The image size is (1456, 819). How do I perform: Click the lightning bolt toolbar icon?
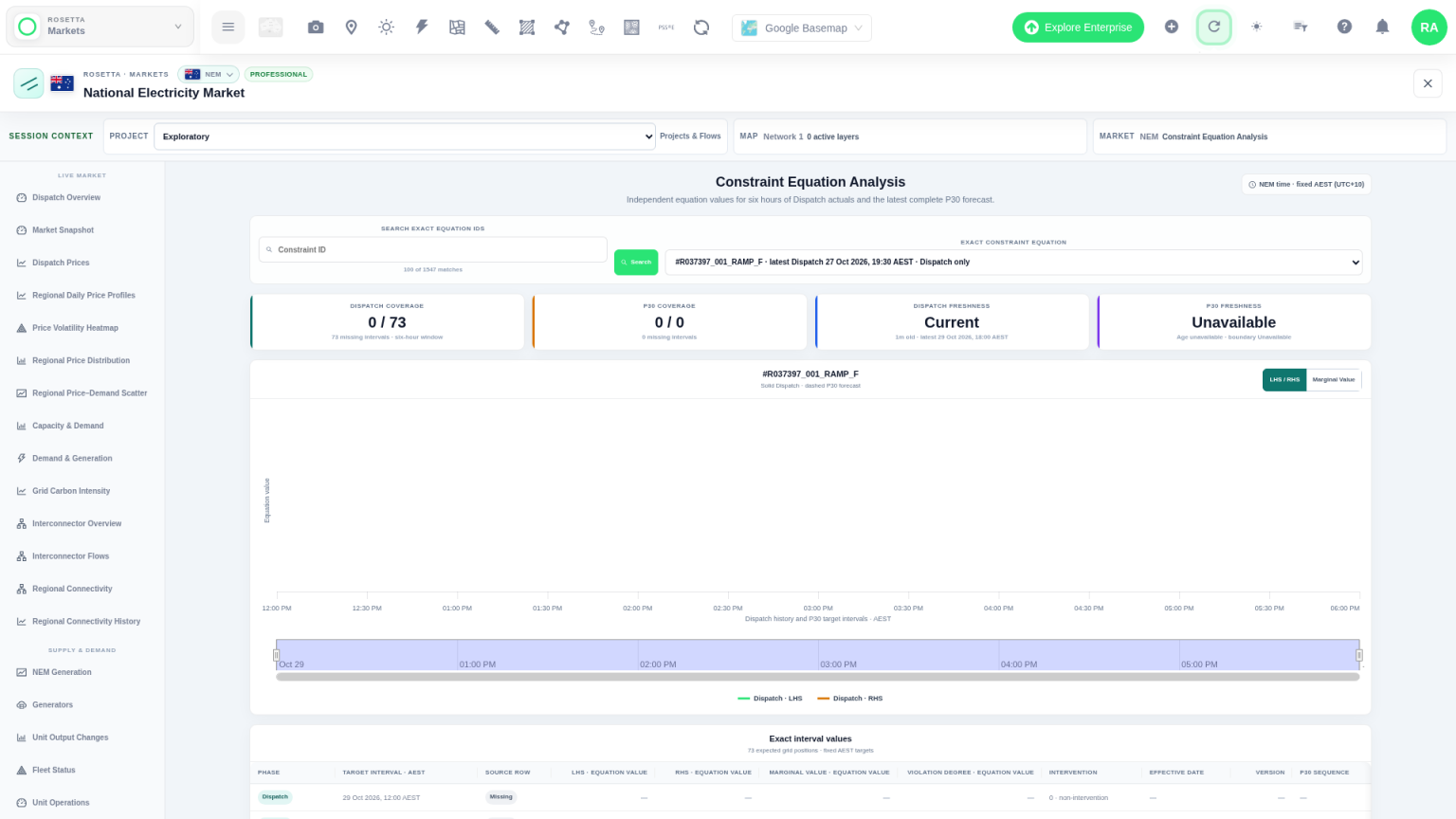[422, 27]
